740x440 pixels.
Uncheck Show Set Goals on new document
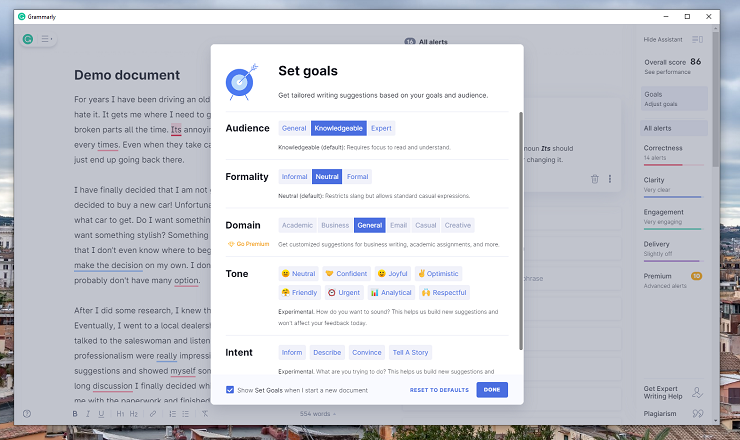[230, 390]
